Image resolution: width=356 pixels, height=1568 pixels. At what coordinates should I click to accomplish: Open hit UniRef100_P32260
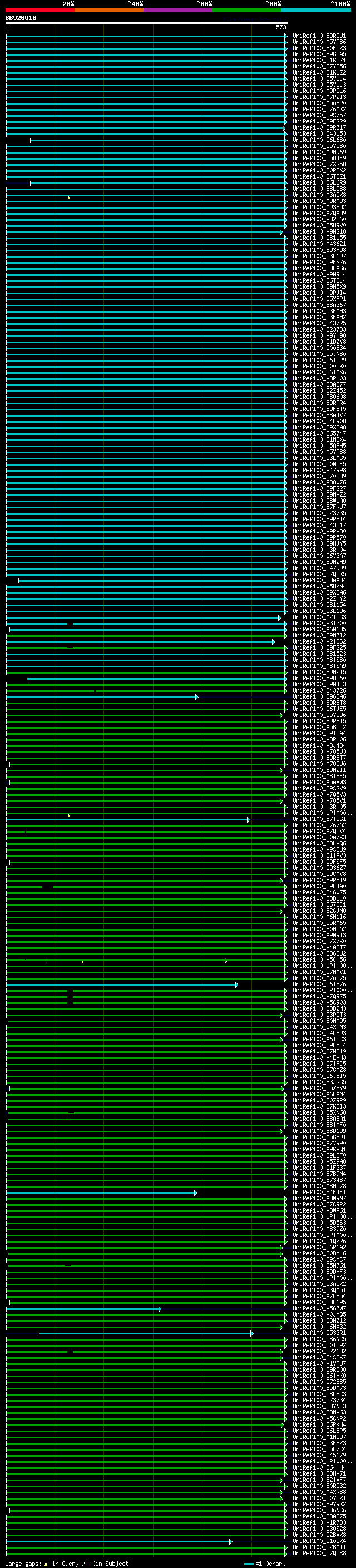319,220
